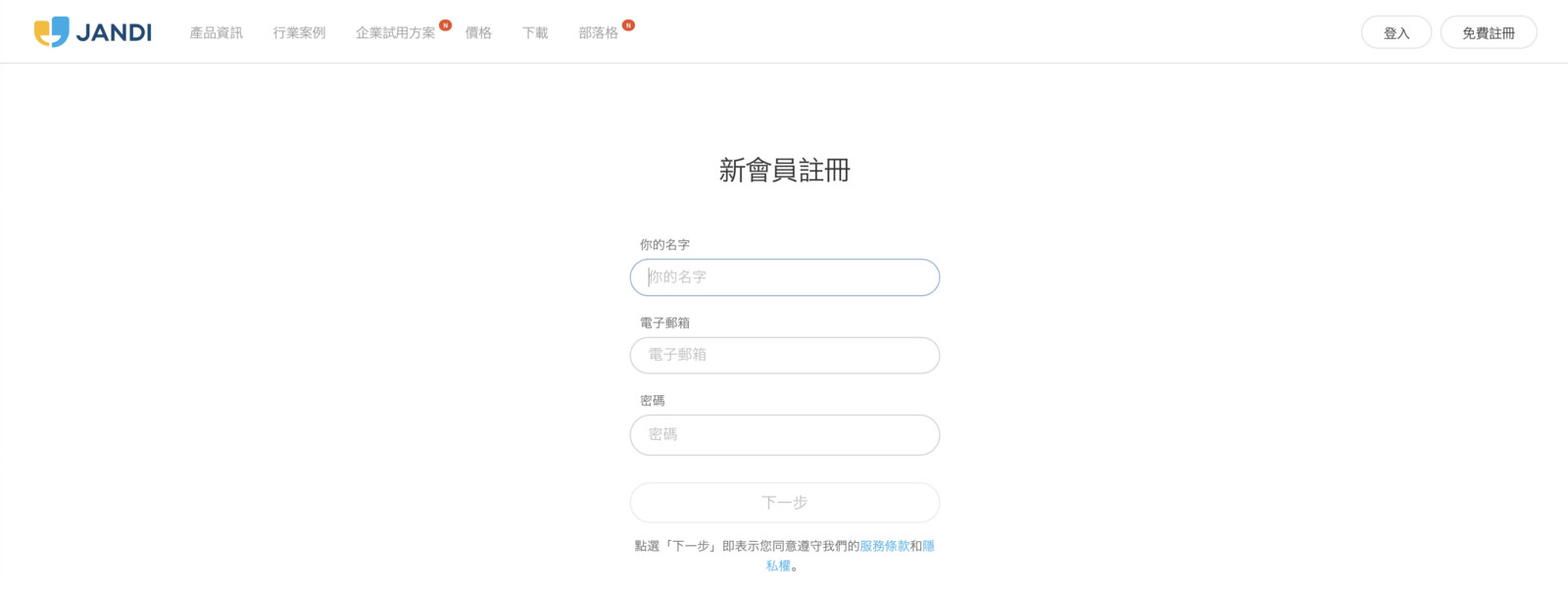Viewport: 1568px width, 591px height.
Task: Open the 服務條款 link
Action: click(884, 546)
